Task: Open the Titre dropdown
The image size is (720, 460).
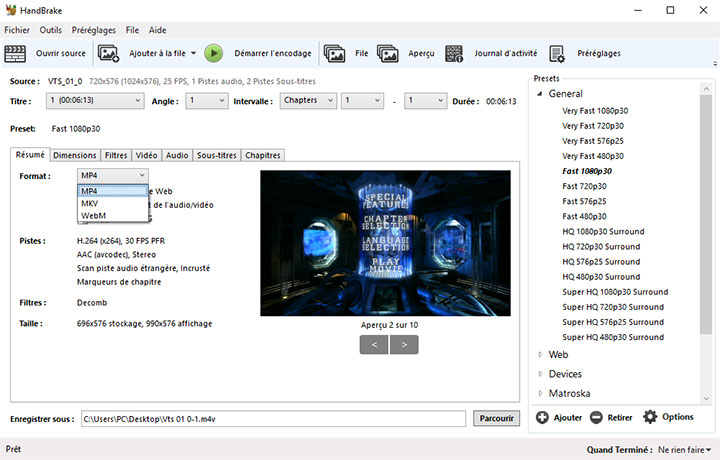Action: 95,101
